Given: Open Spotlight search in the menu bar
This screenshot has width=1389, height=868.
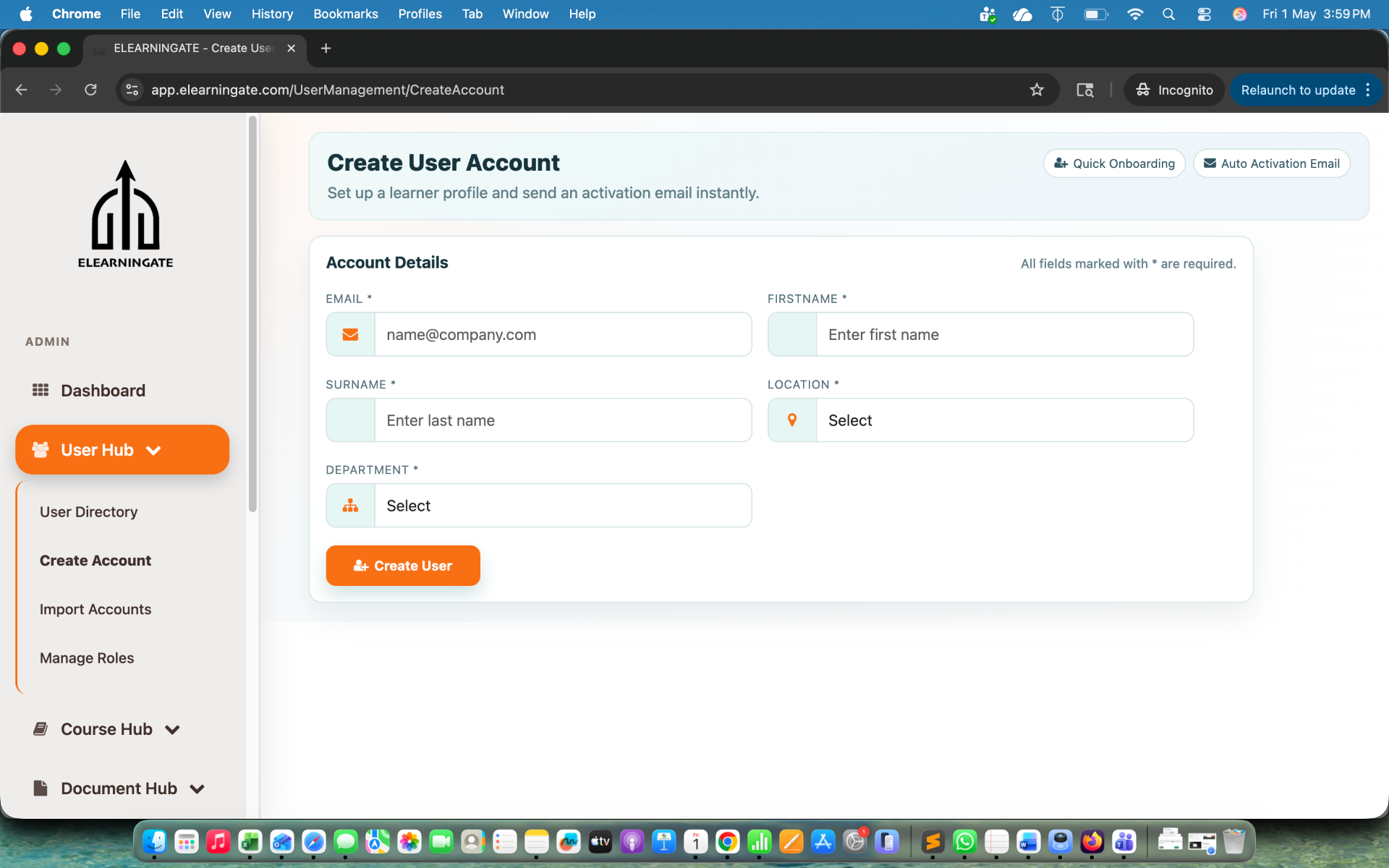Looking at the screenshot, I should [x=1168, y=14].
